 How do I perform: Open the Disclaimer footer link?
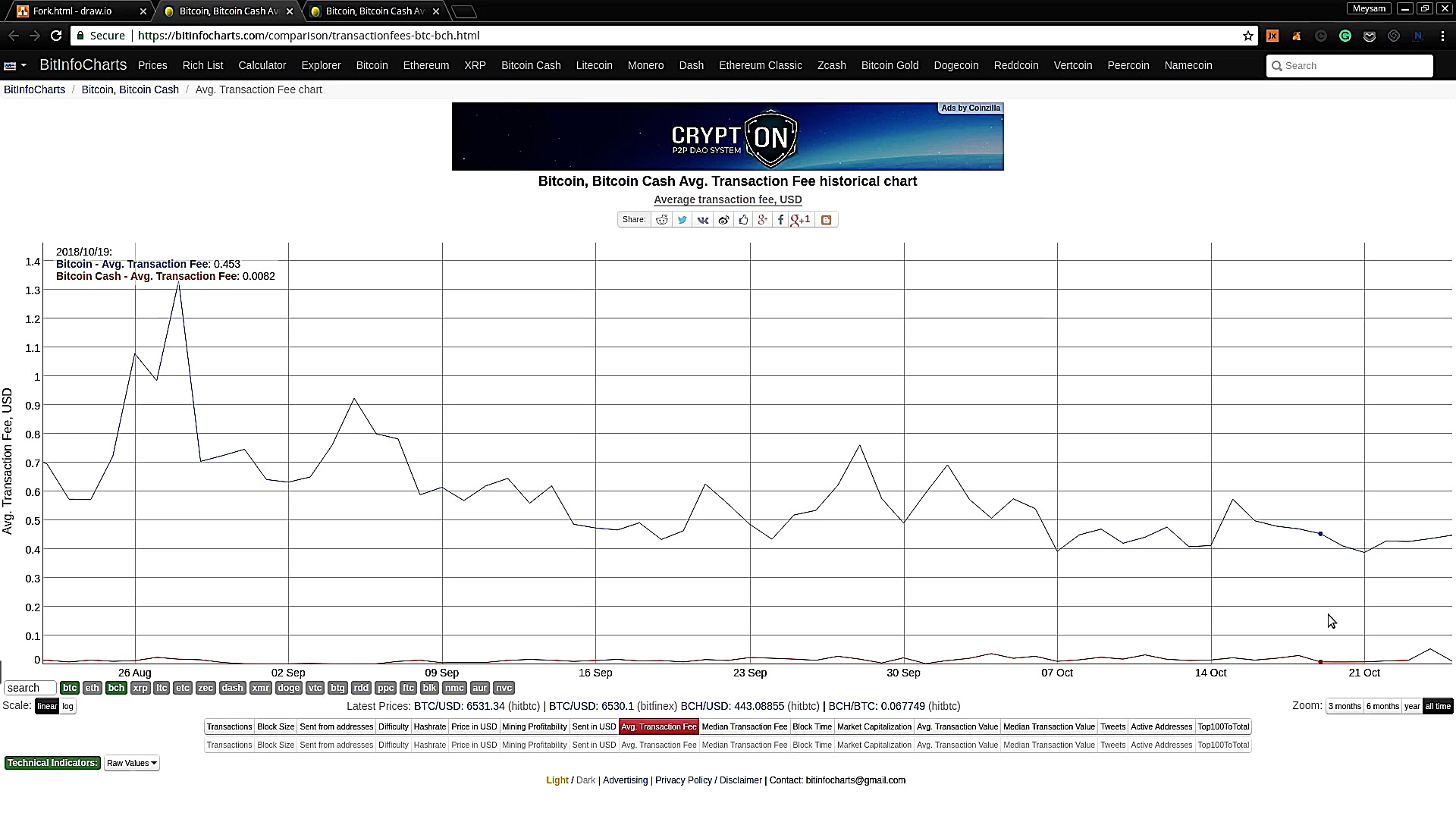click(741, 781)
